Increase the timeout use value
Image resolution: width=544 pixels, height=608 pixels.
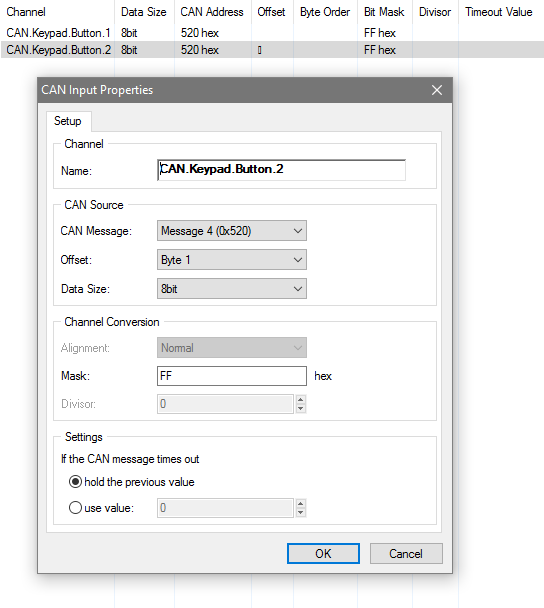point(300,504)
